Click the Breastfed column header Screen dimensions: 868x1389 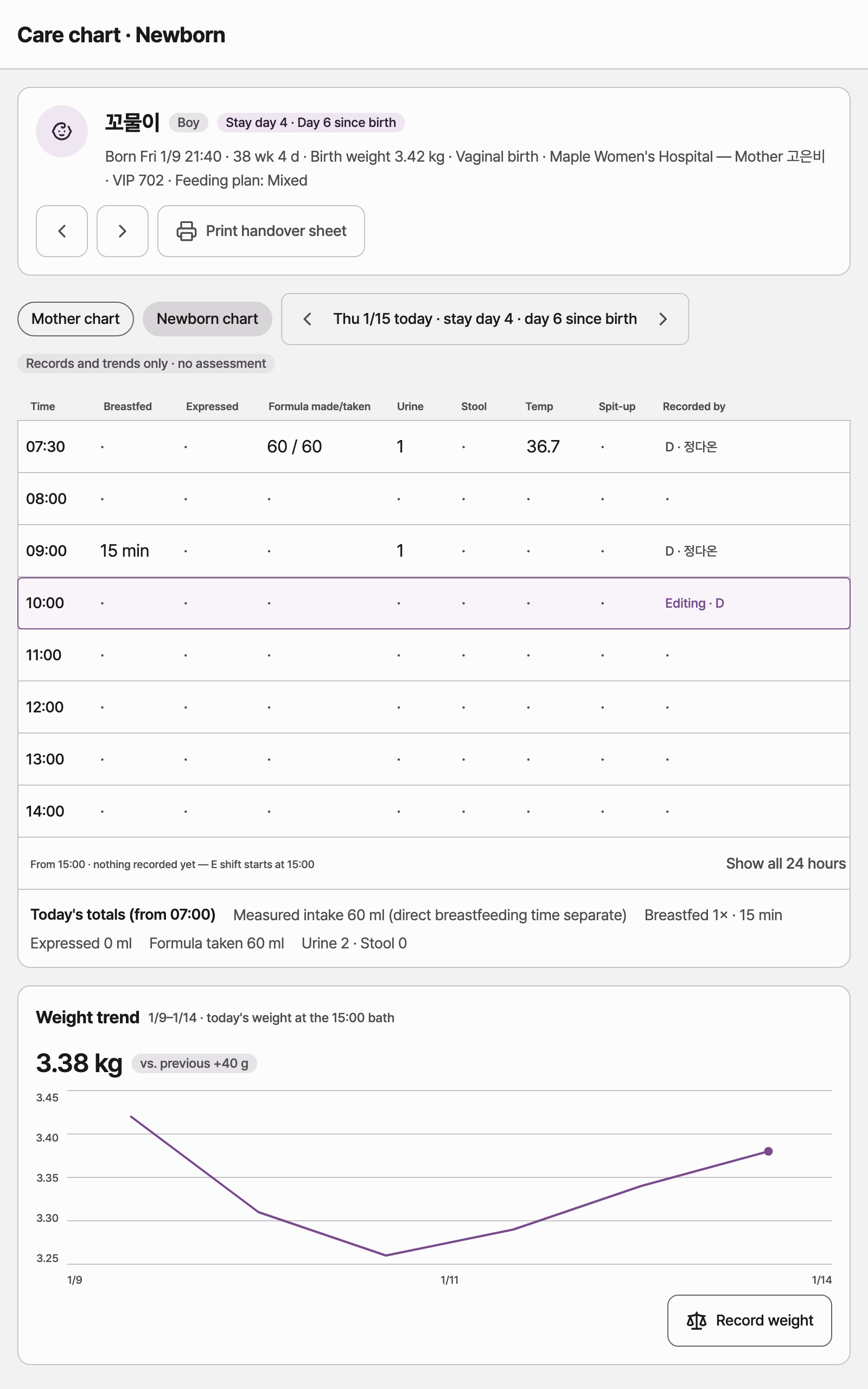click(127, 406)
